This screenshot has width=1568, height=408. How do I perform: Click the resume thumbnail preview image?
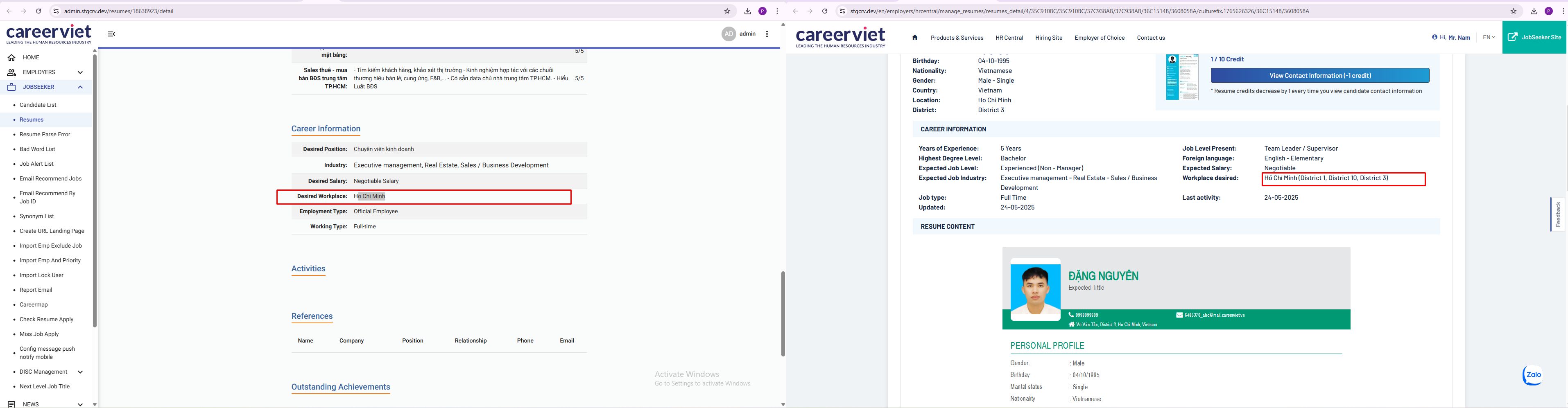coord(1181,77)
